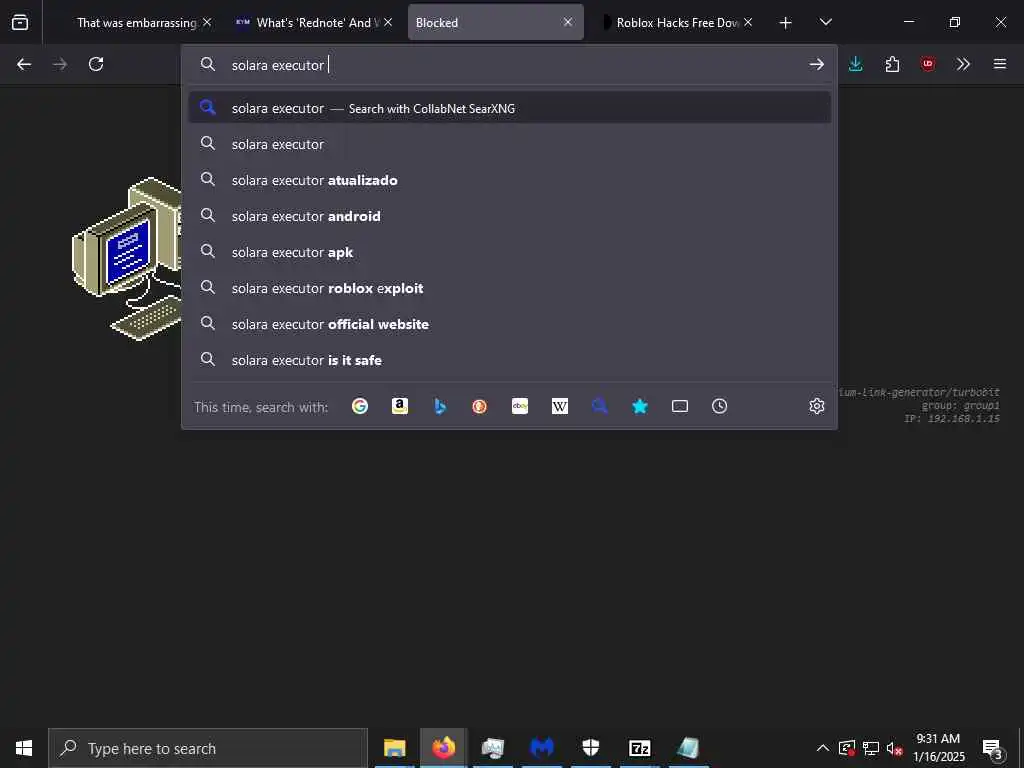Show more toolbar tools overflow chevron
Image resolution: width=1024 pixels, height=768 pixels.
[x=963, y=64]
